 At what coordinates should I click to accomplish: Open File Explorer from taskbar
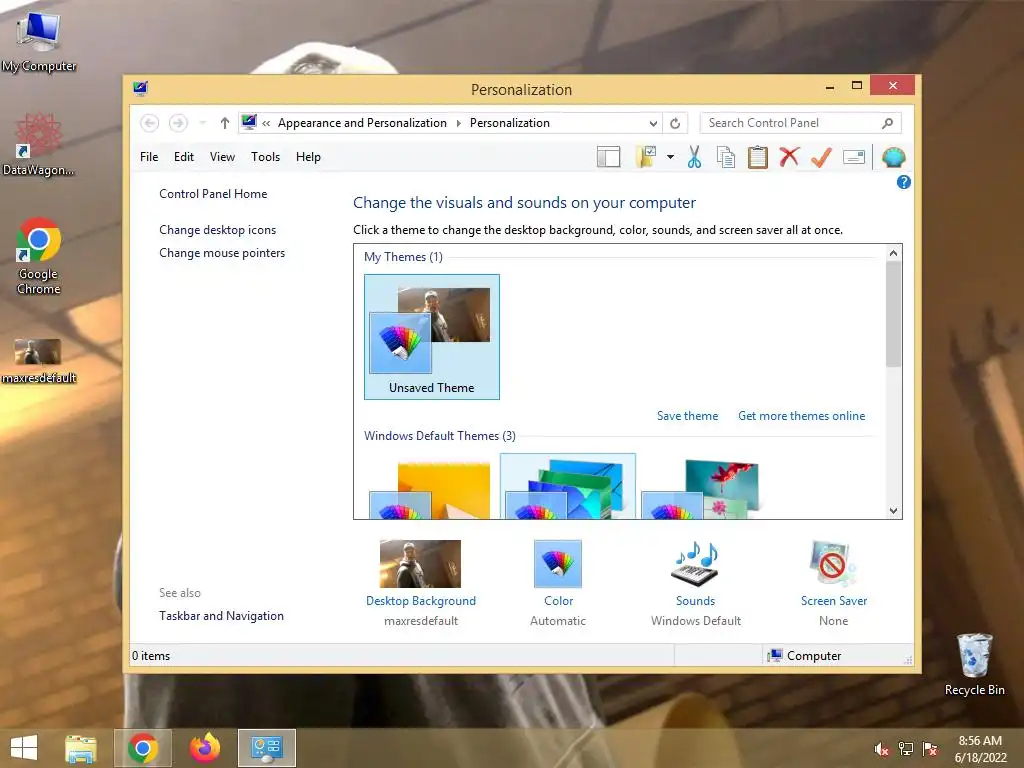(x=81, y=748)
